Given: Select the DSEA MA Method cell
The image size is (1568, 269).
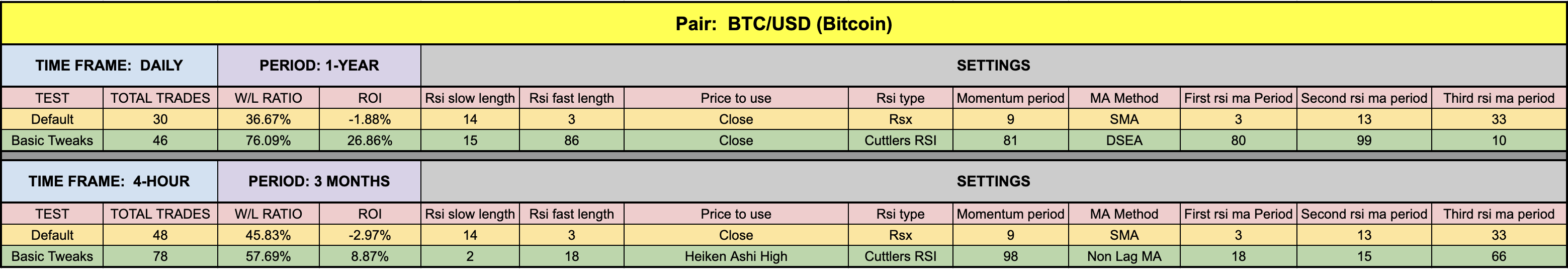Looking at the screenshot, I should point(1123,141).
